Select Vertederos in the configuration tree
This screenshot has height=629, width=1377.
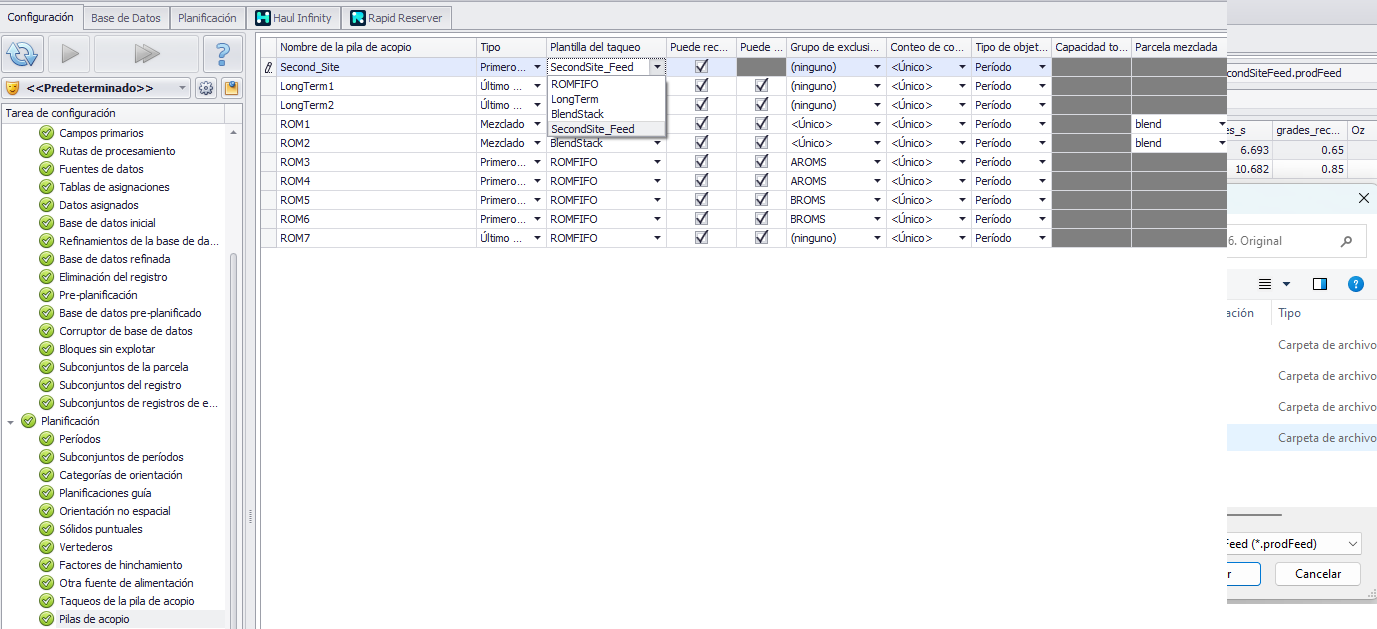[x=86, y=547]
